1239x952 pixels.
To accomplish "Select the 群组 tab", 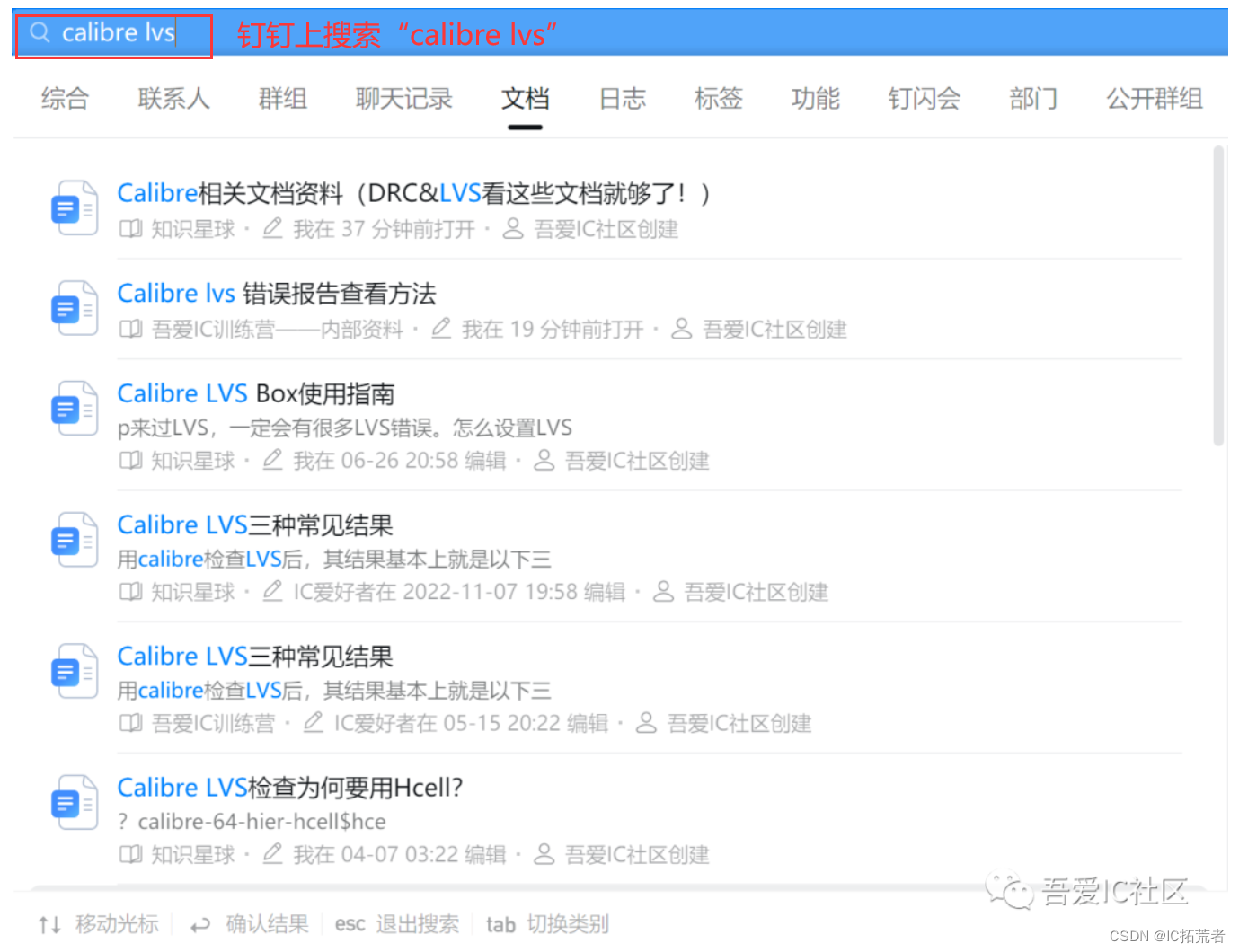I will (x=283, y=99).
